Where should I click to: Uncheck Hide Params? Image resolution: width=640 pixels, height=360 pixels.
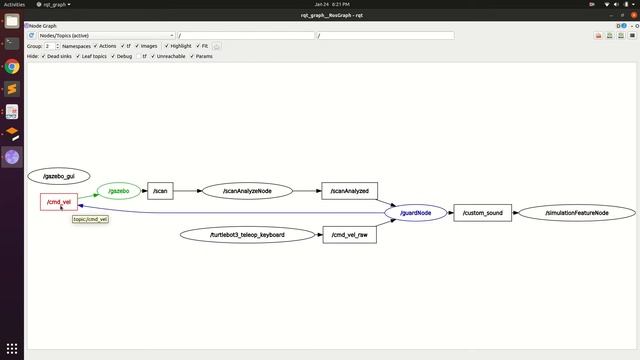201,56
